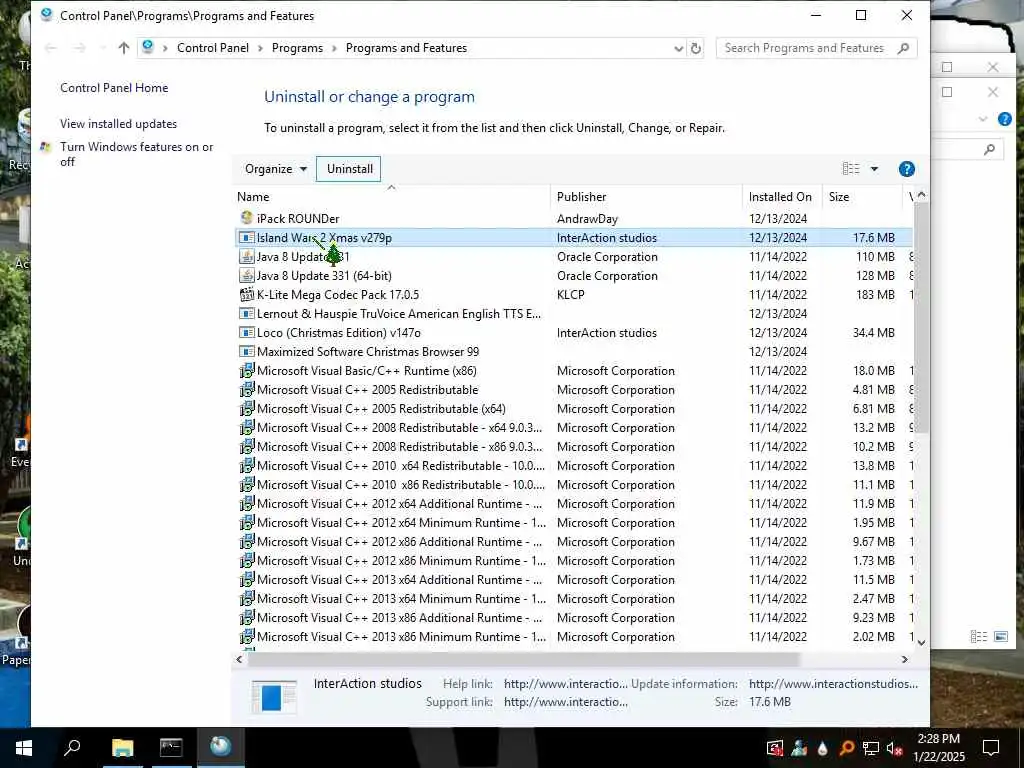Screen dimensions: 1024x768
Task: Select Visual C++ 2010 x64 Redistributable row
Action: [573, 465]
